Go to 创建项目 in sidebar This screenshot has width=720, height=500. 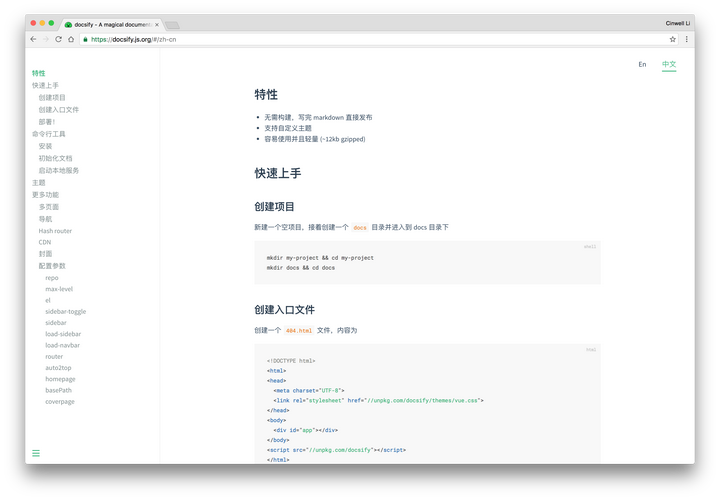point(52,97)
